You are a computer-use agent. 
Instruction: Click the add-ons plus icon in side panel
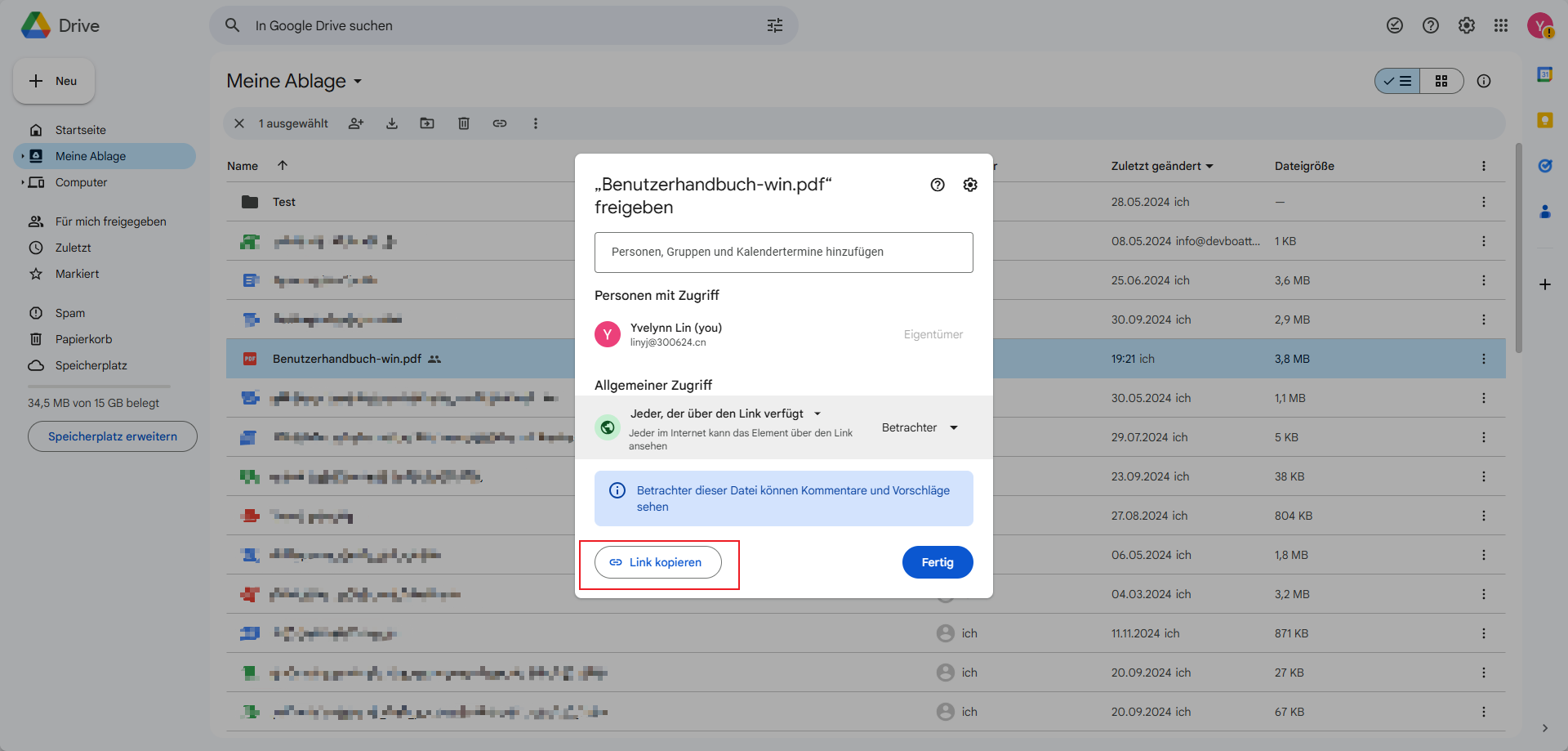(x=1545, y=284)
